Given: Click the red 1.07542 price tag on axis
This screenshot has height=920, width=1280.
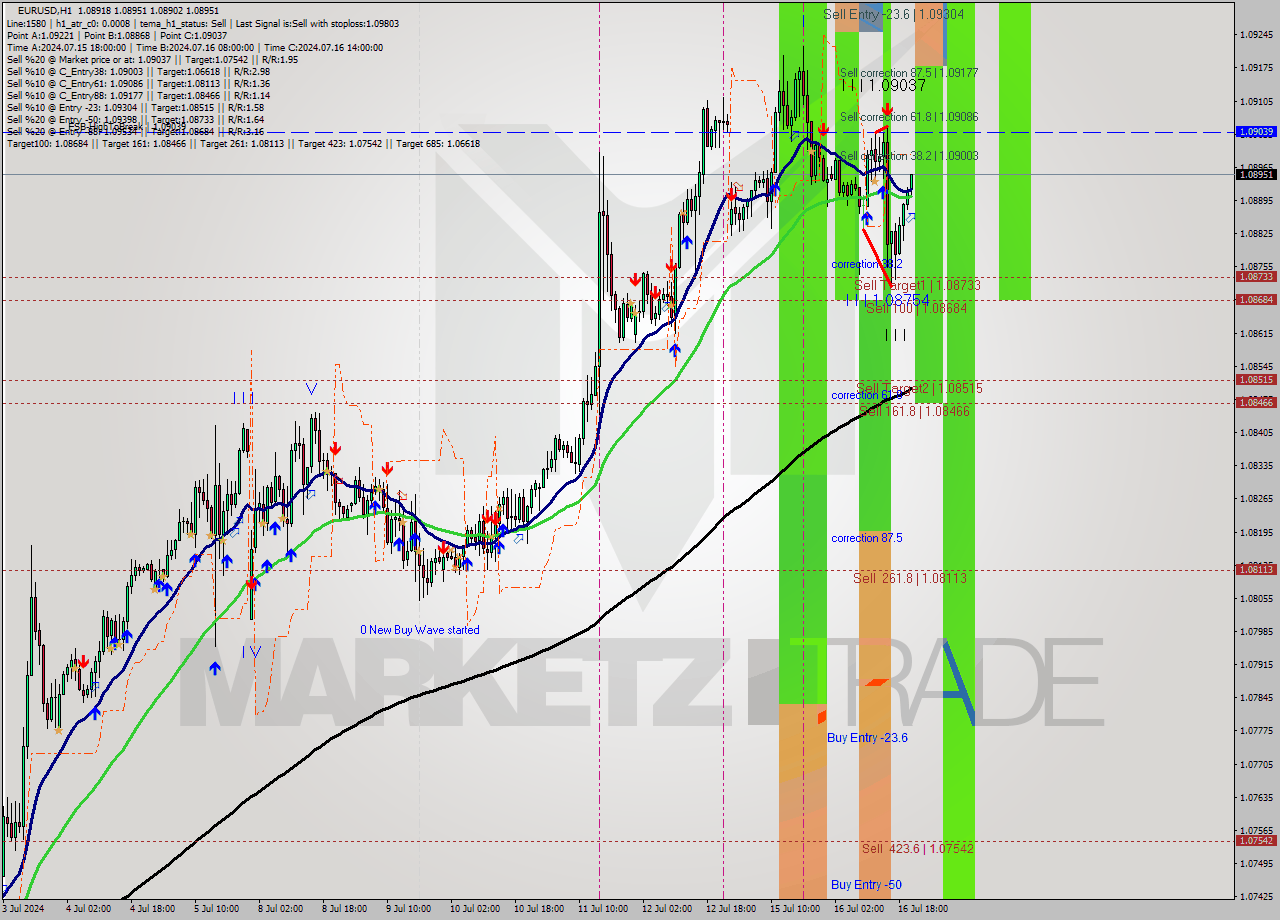Looking at the screenshot, I should tap(1256, 840).
